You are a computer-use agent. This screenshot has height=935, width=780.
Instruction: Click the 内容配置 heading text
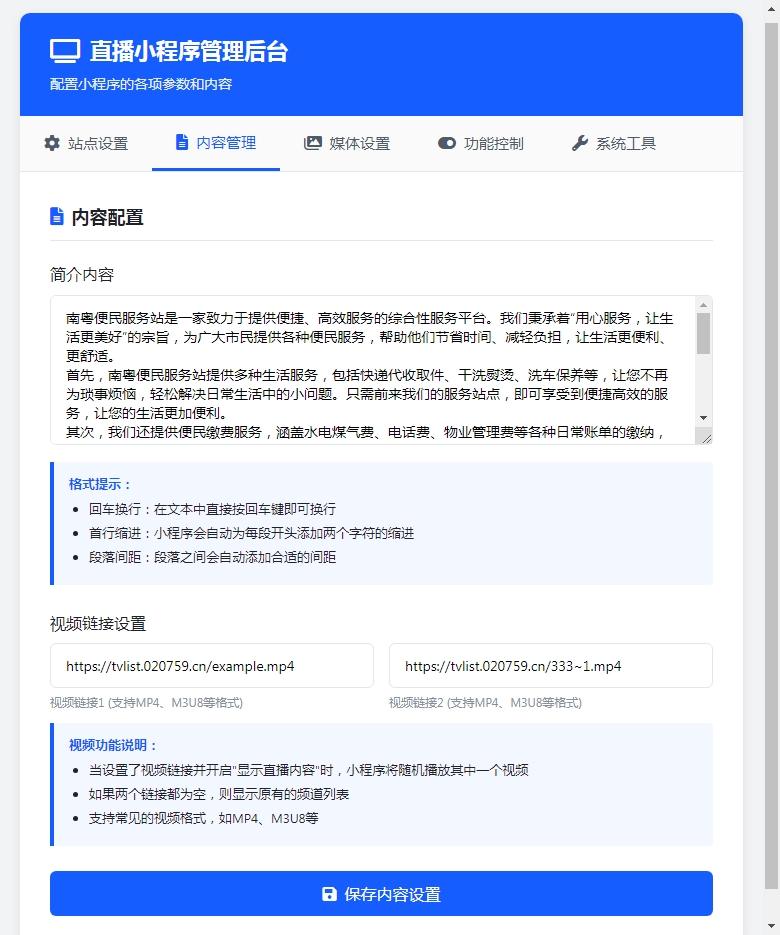tap(107, 217)
